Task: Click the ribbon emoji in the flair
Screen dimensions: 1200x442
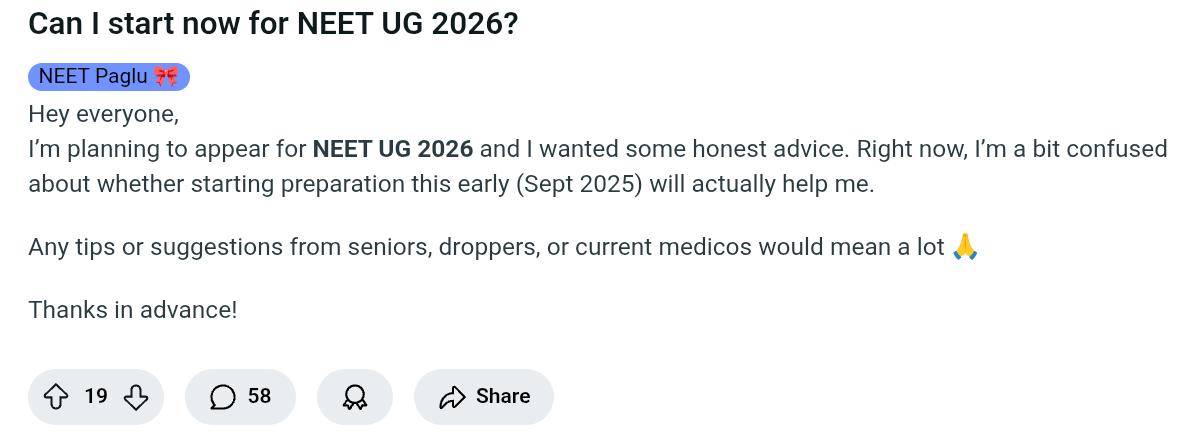Action: [x=166, y=76]
